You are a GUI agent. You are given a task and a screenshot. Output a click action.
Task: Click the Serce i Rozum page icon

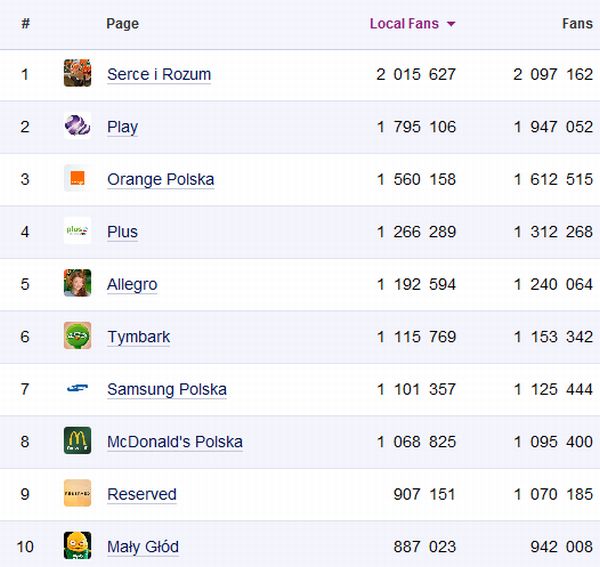click(x=77, y=73)
